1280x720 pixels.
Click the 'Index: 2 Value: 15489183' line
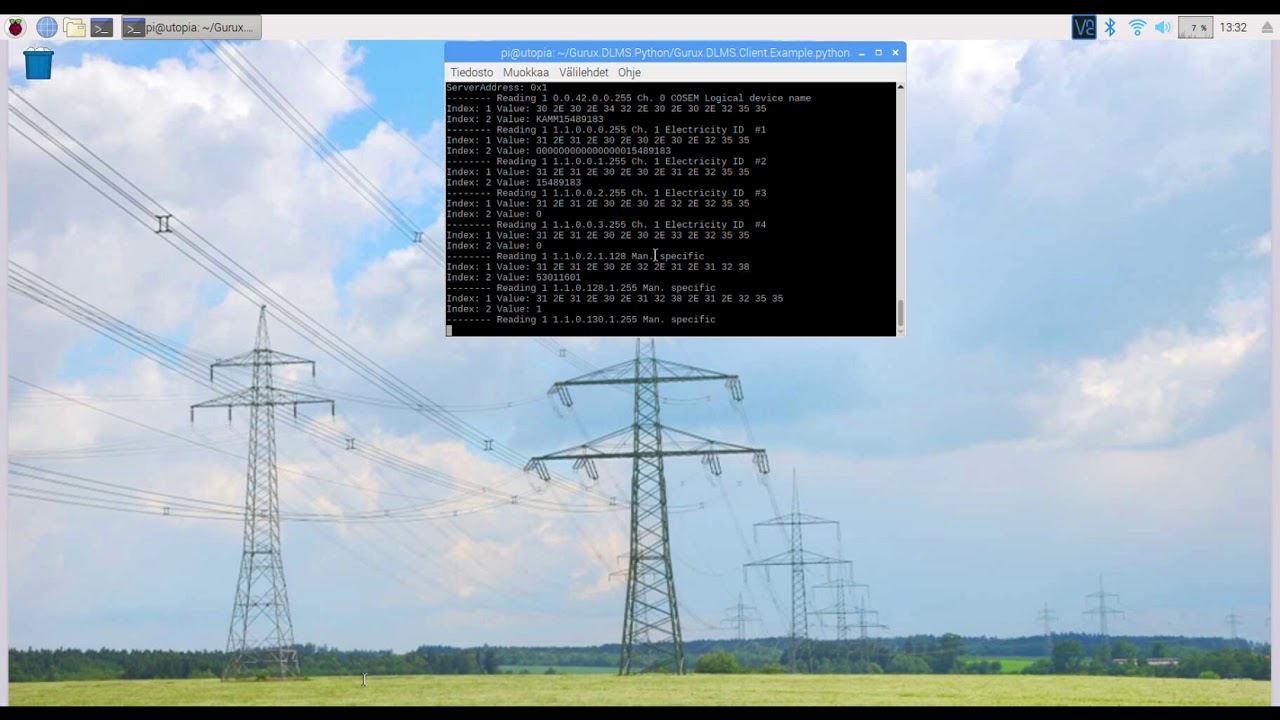tap(513, 182)
